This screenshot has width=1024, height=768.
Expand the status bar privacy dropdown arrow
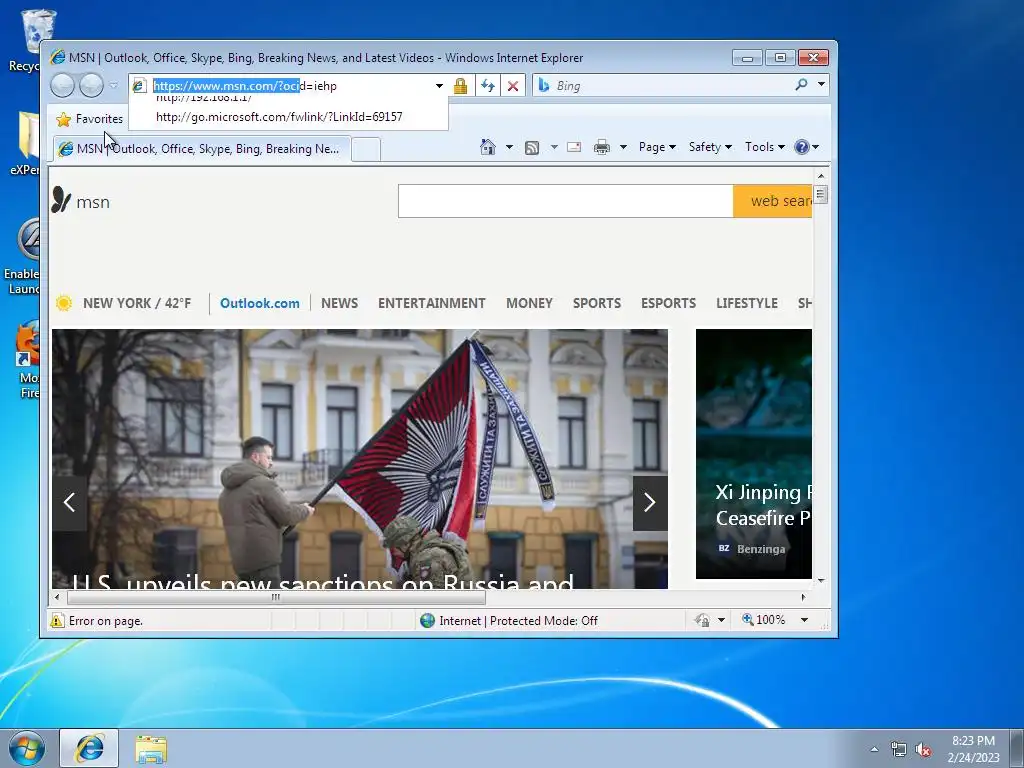pyautogui.click(x=722, y=620)
